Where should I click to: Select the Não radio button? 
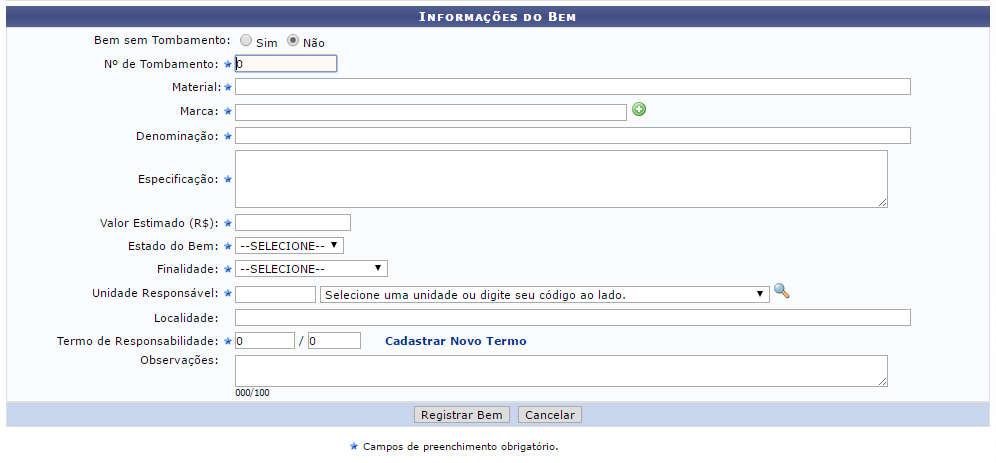click(292, 41)
